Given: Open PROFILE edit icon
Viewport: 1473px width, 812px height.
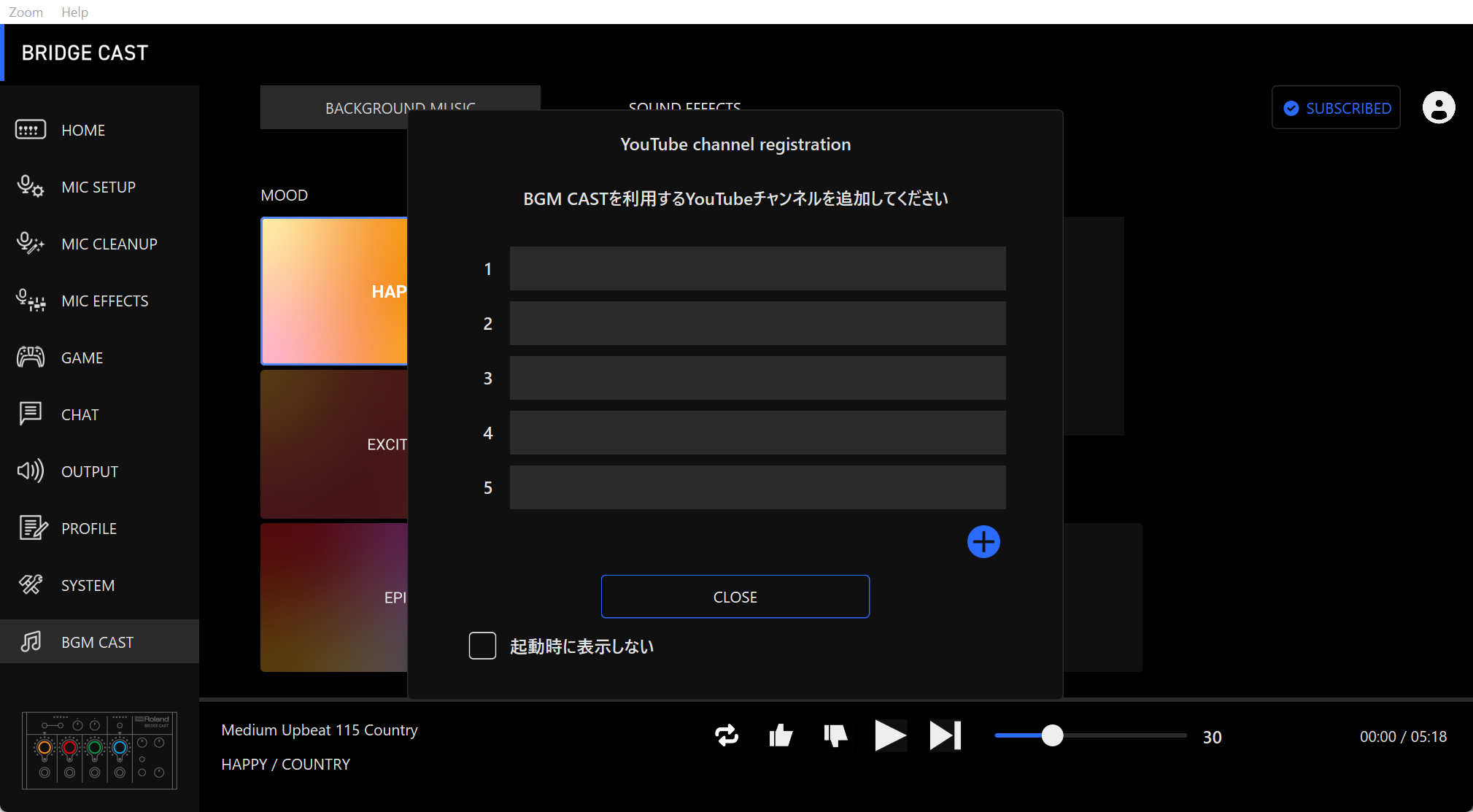Looking at the screenshot, I should [33, 528].
